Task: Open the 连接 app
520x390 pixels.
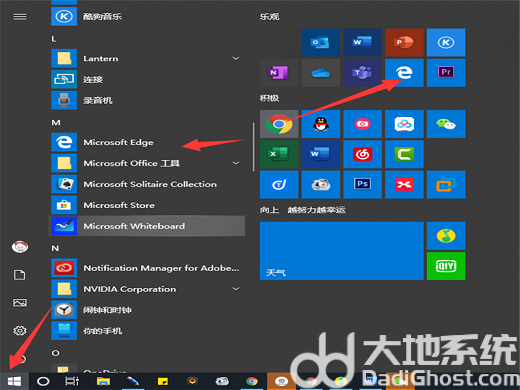Action: click(x=147, y=79)
